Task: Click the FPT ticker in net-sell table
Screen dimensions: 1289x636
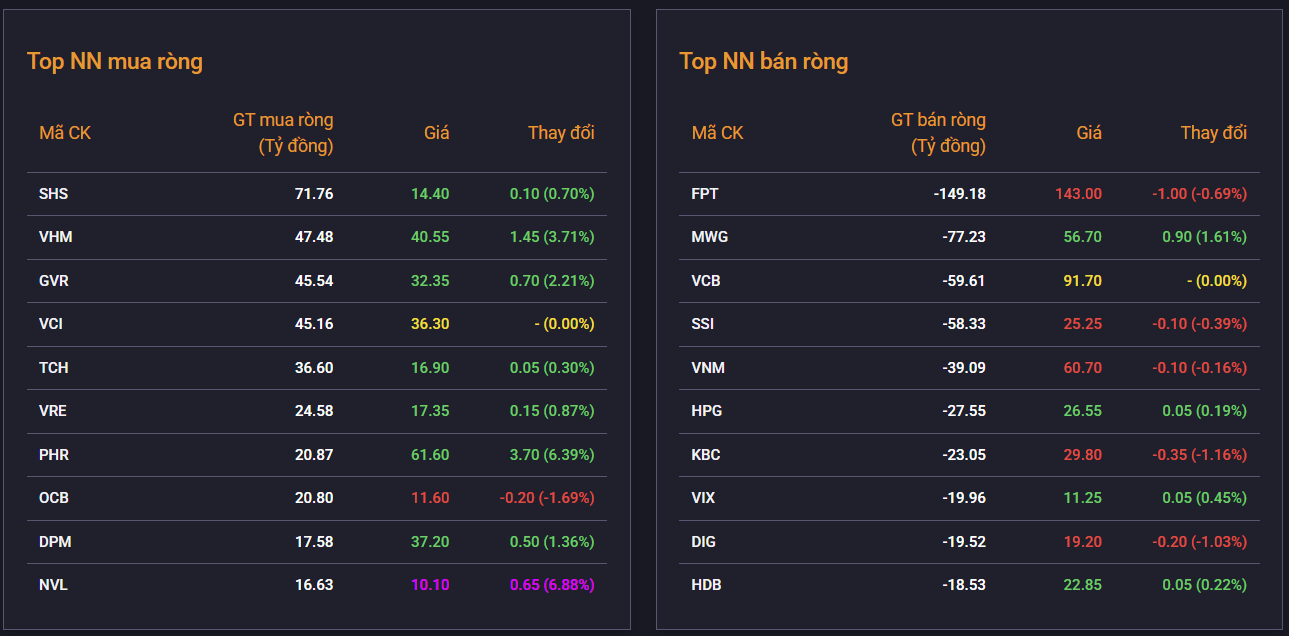Action: tap(705, 194)
